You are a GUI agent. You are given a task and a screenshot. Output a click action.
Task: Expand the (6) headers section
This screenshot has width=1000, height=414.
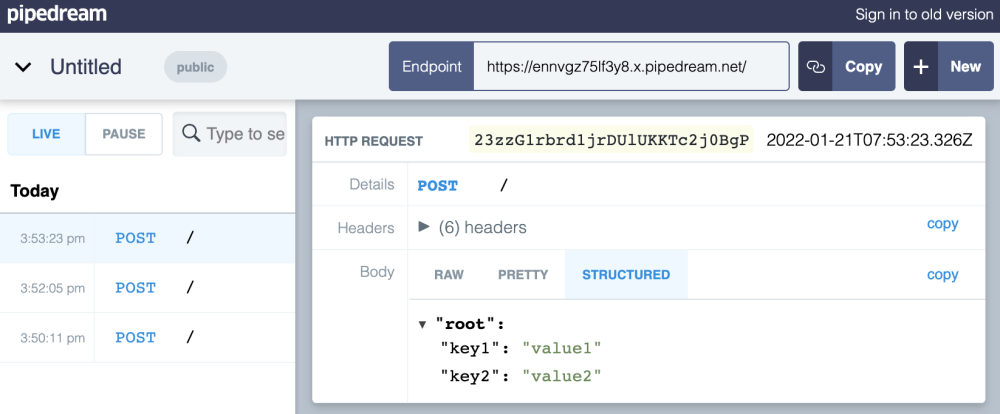(x=425, y=227)
